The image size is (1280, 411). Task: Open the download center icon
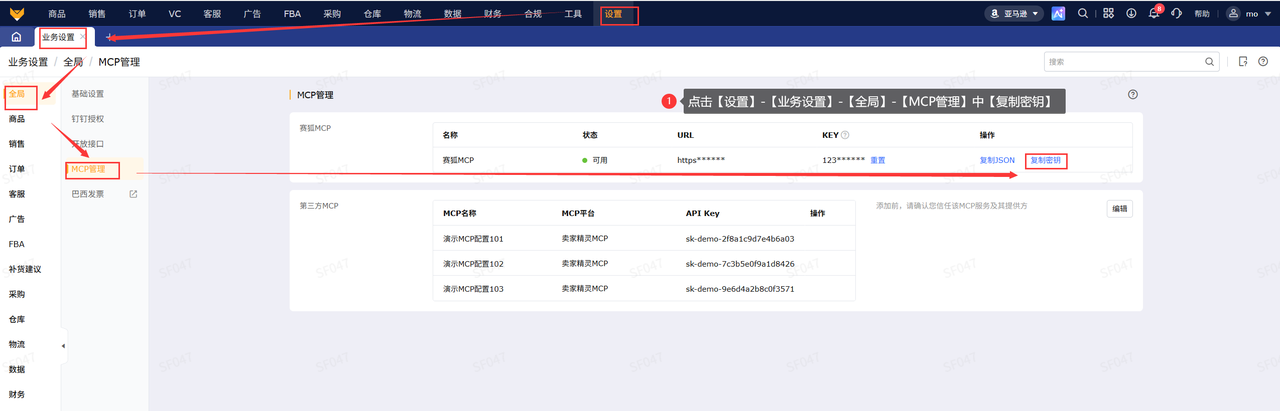(1131, 14)
